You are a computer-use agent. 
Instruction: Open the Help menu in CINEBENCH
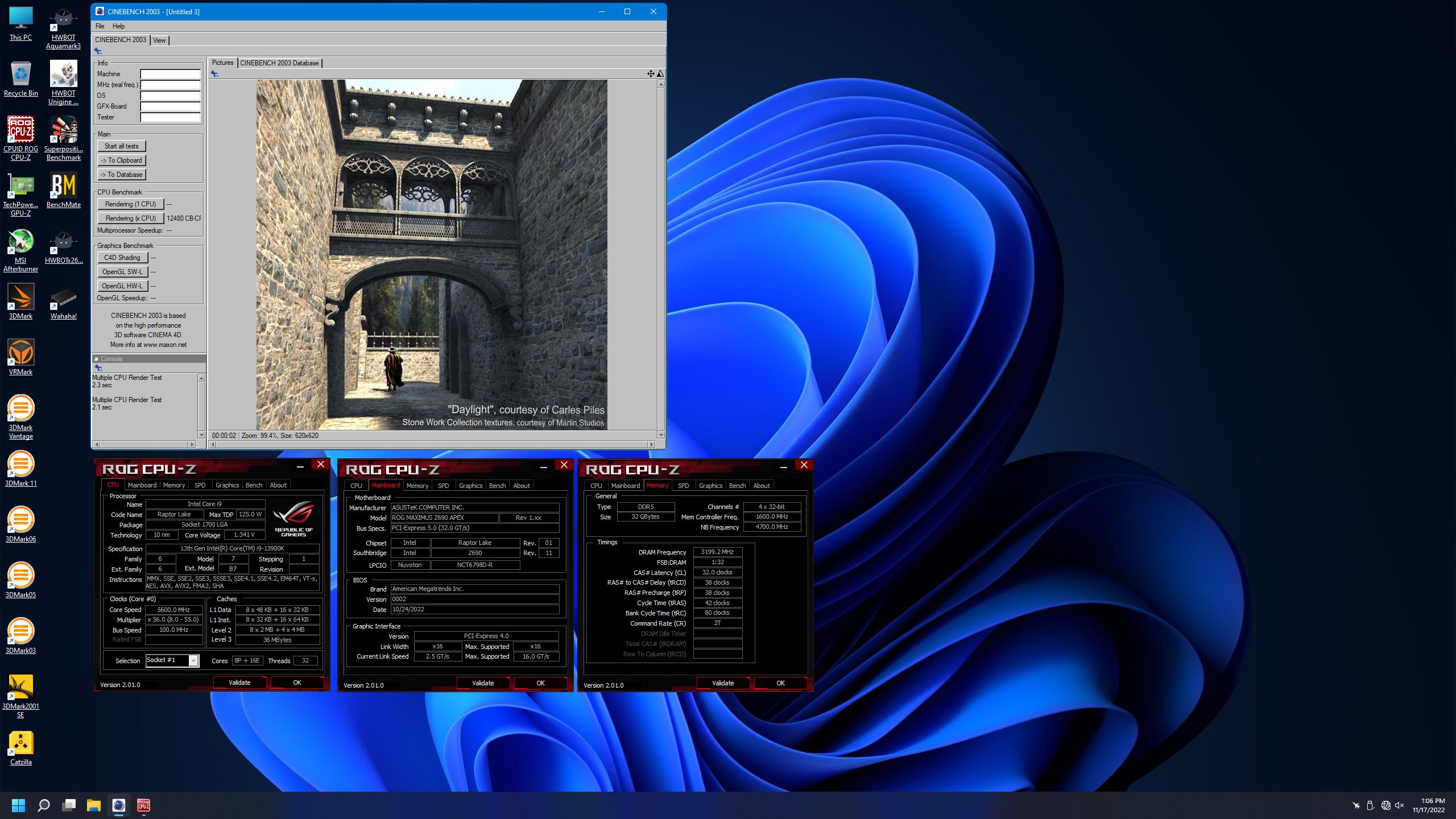click(118, 26)
